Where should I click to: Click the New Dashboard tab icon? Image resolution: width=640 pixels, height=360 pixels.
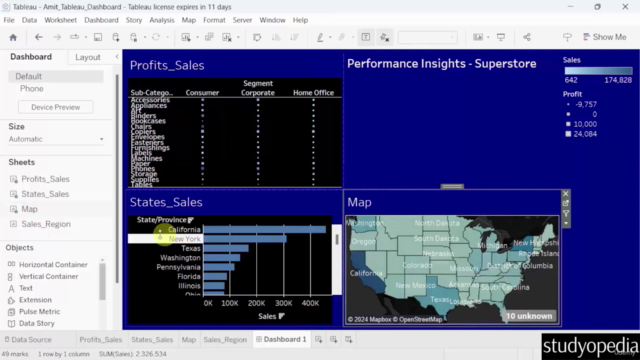(333, 340)
